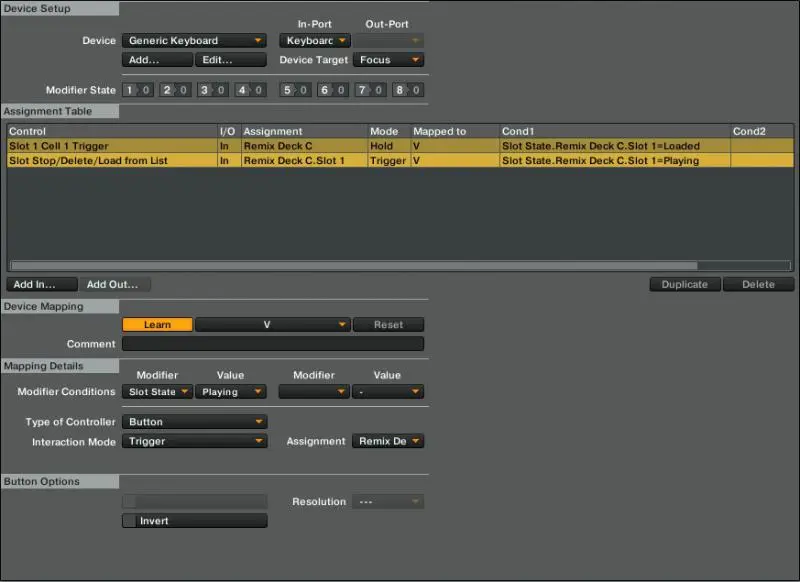Delete the selected assignment
This screenshot has height=582, width=800.
click(x=758, y=284)
